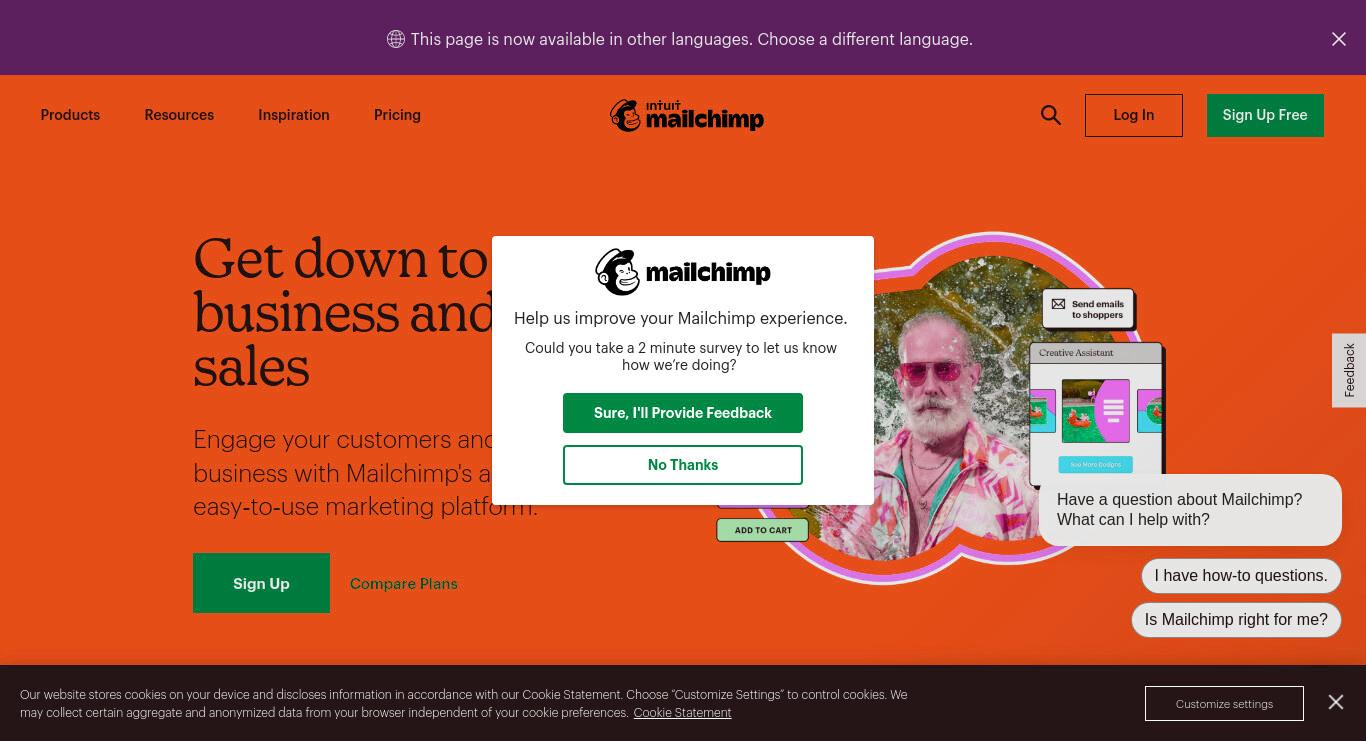Go to the Pricing page

pyautogui.click(x=397, y=115)
